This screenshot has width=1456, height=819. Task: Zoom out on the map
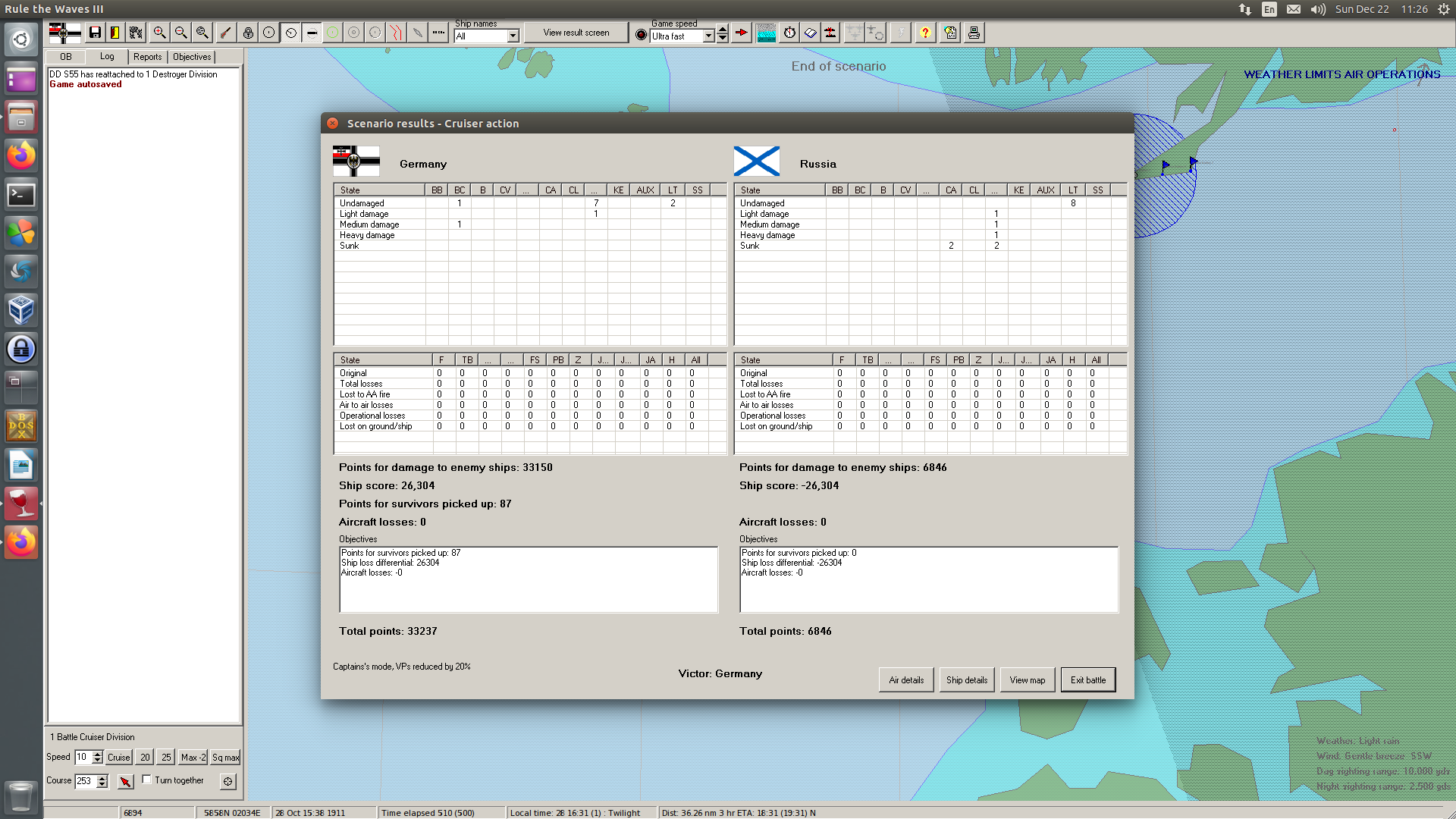click(181, 33)
